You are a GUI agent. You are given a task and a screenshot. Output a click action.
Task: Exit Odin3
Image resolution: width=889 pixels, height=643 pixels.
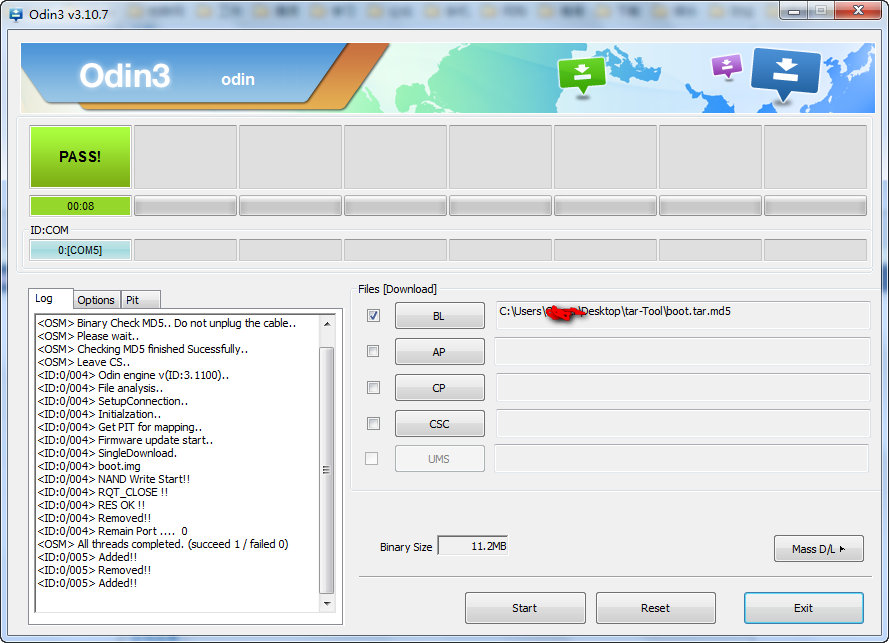coord(803,608)
